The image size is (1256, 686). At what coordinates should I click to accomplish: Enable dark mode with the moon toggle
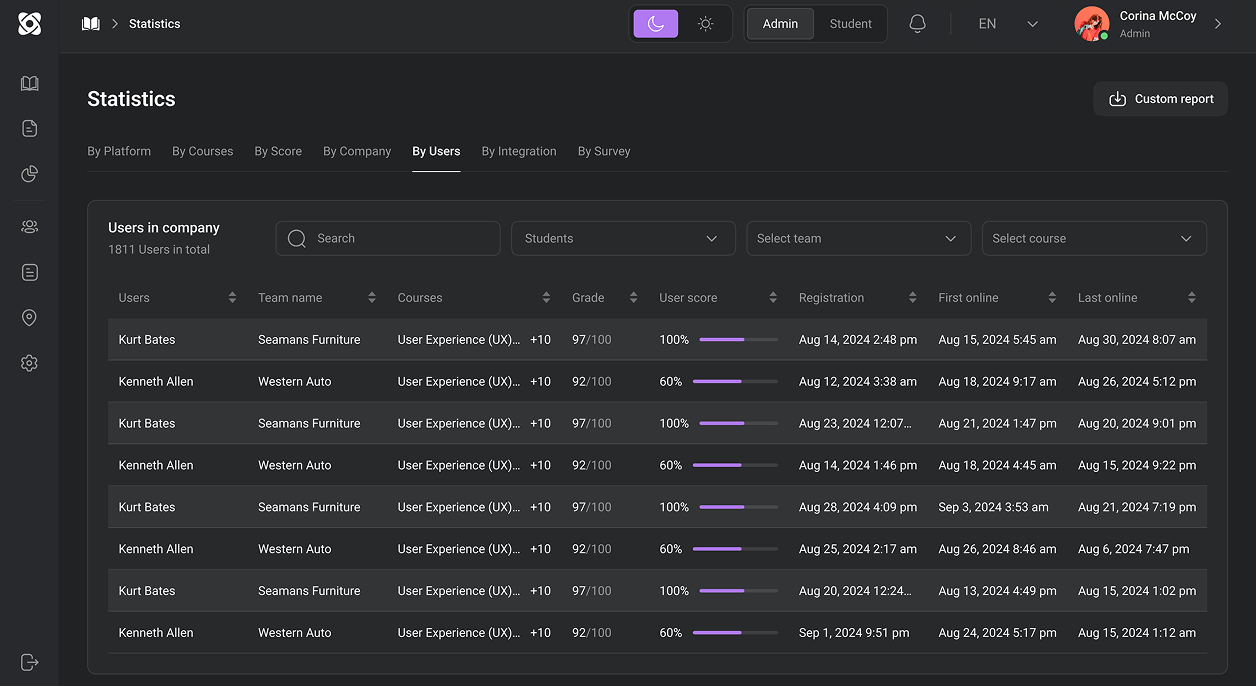[x=655, y=22]
